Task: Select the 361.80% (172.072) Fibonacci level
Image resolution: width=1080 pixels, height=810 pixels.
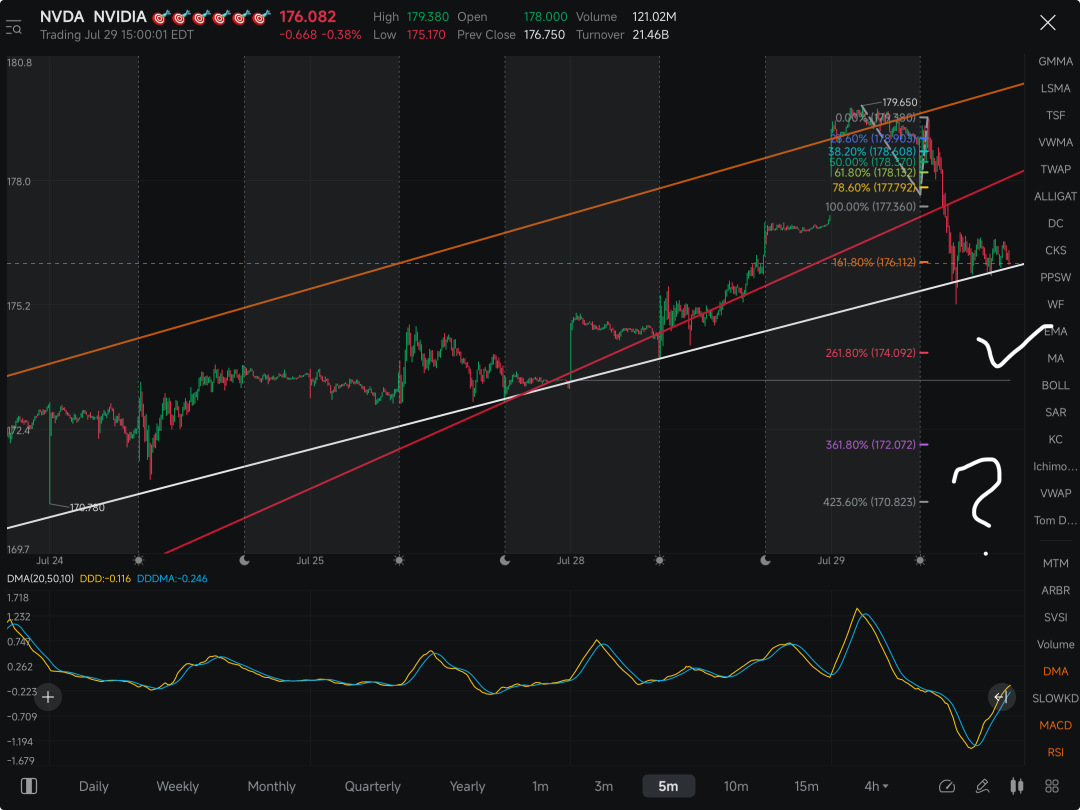Action: coord(871,445)
